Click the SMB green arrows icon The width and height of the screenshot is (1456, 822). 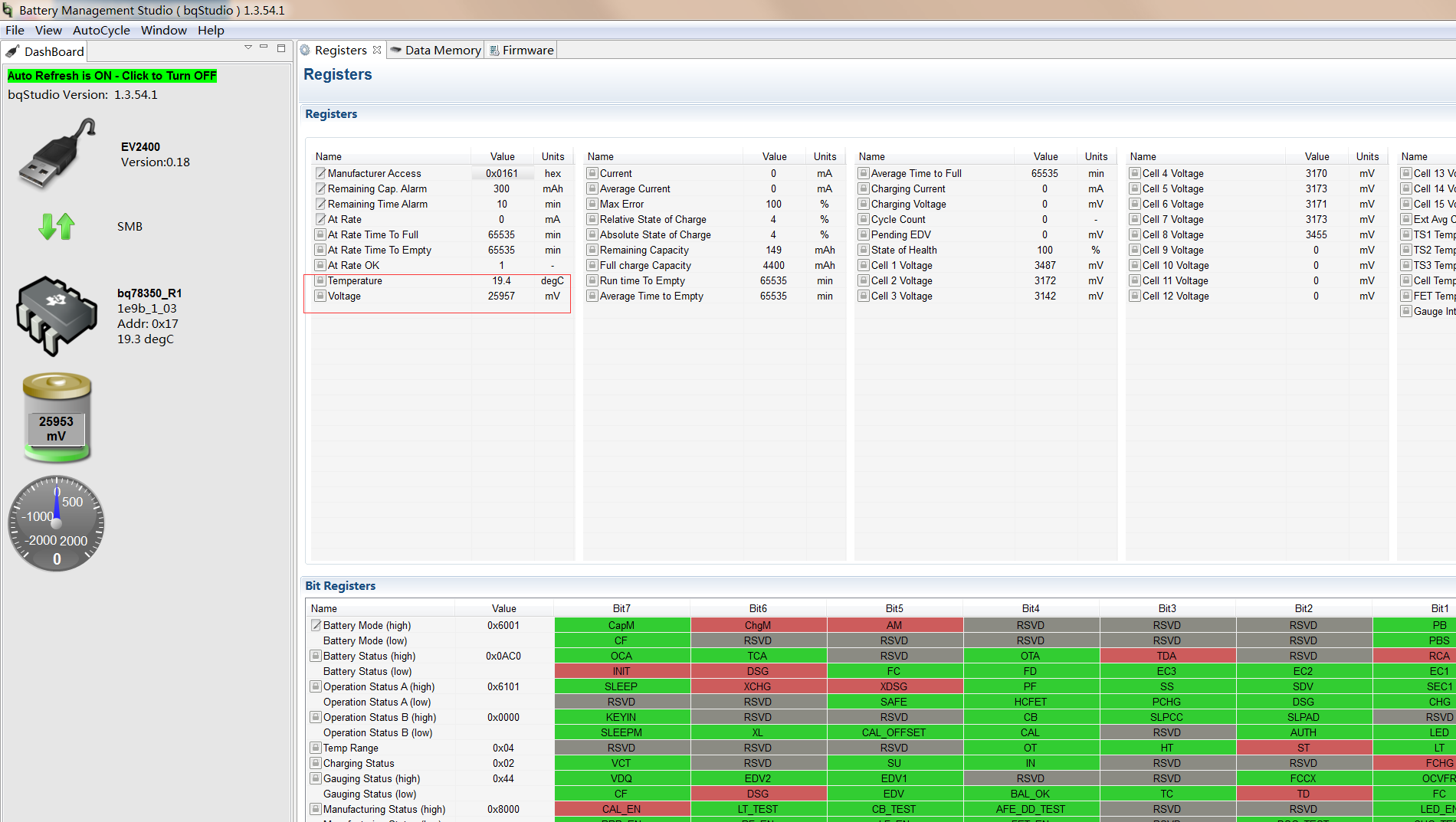[57, 226]
